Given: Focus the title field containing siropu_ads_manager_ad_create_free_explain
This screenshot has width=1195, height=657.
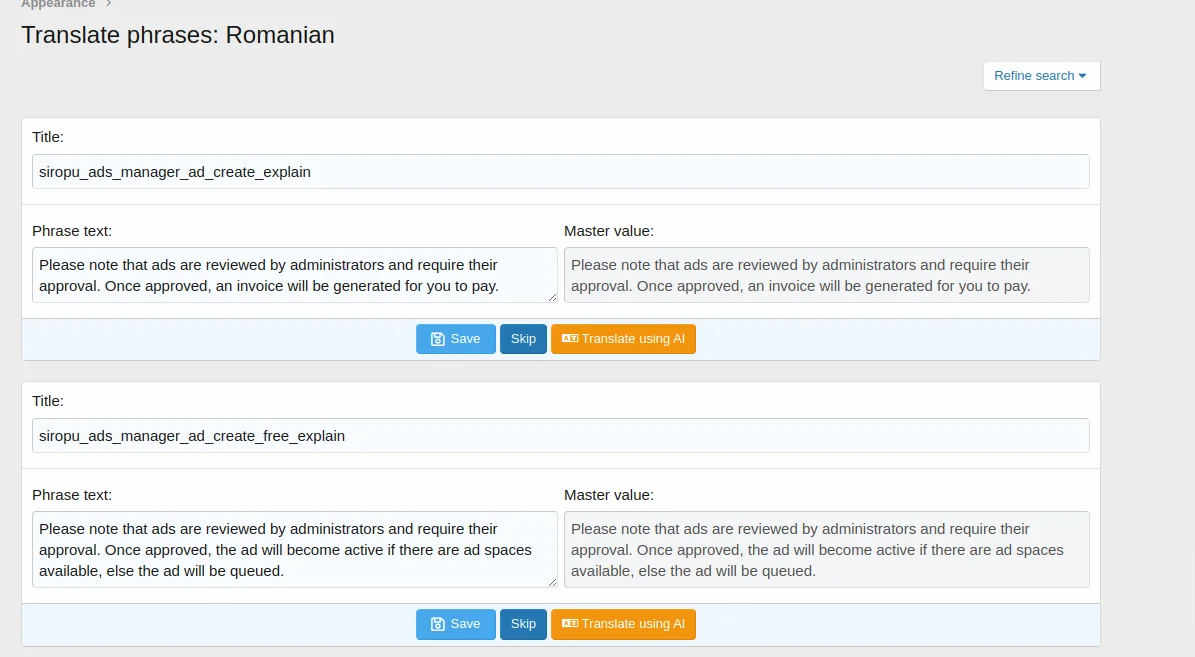Looking at the screenshot, I should pyautogui.click(x=560, y=436).
